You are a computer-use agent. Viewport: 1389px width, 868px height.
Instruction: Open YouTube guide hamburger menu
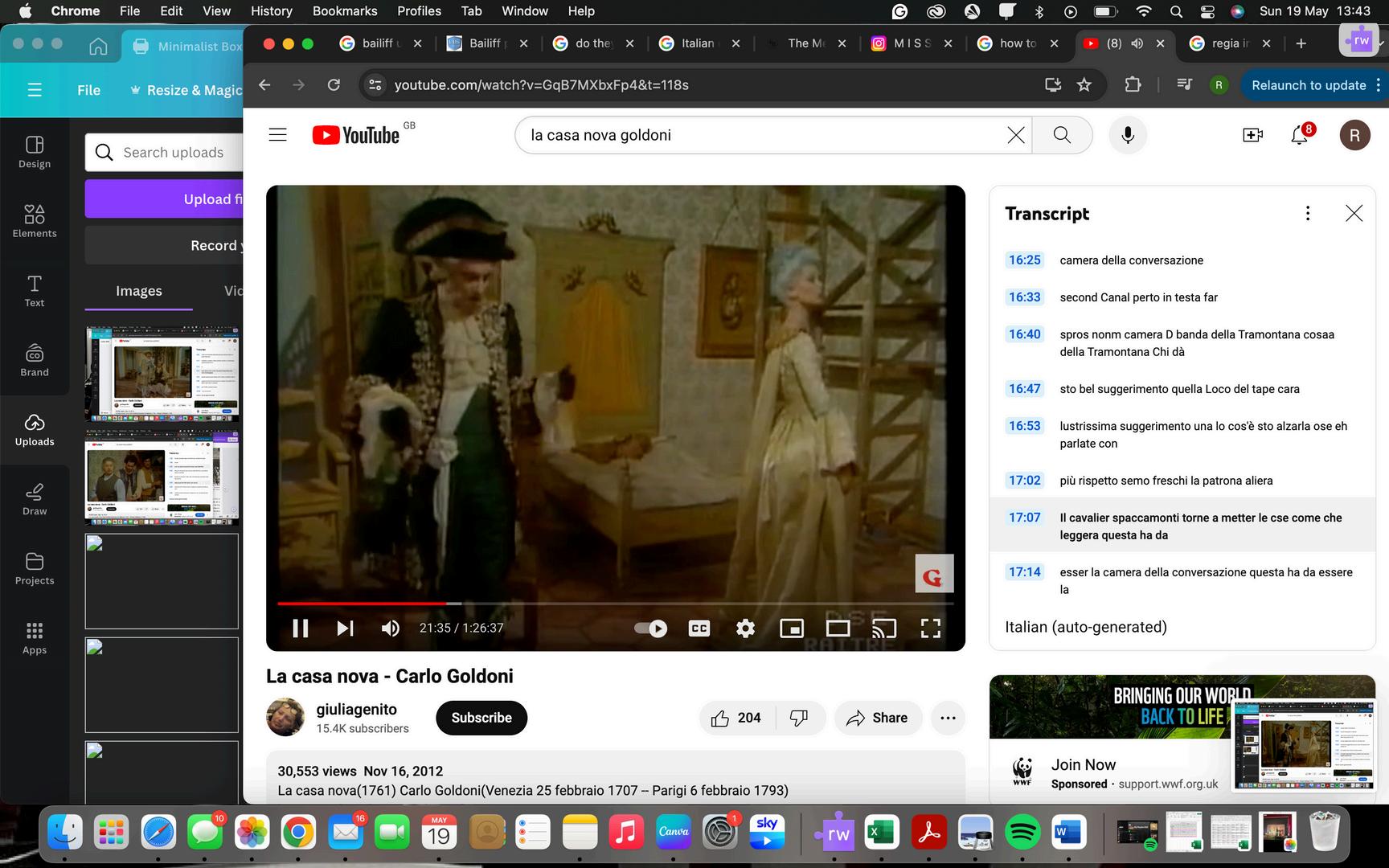tap(277, 135)
